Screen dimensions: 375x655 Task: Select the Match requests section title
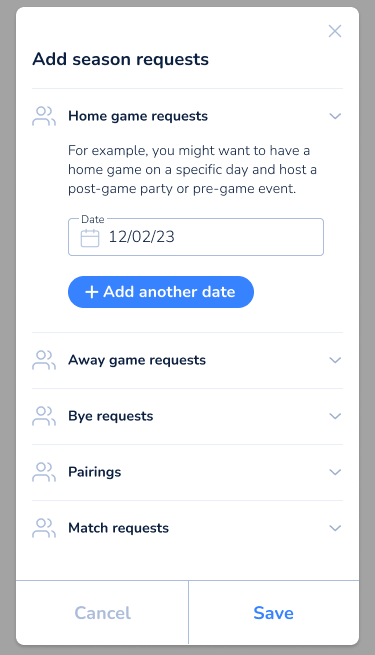(x=119, y=528)
